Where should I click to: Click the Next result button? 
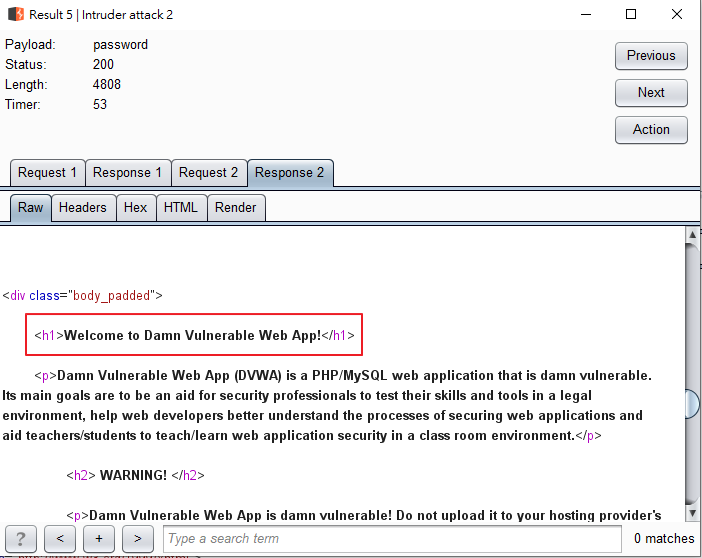pyautogui.click(x=651, y=93)
